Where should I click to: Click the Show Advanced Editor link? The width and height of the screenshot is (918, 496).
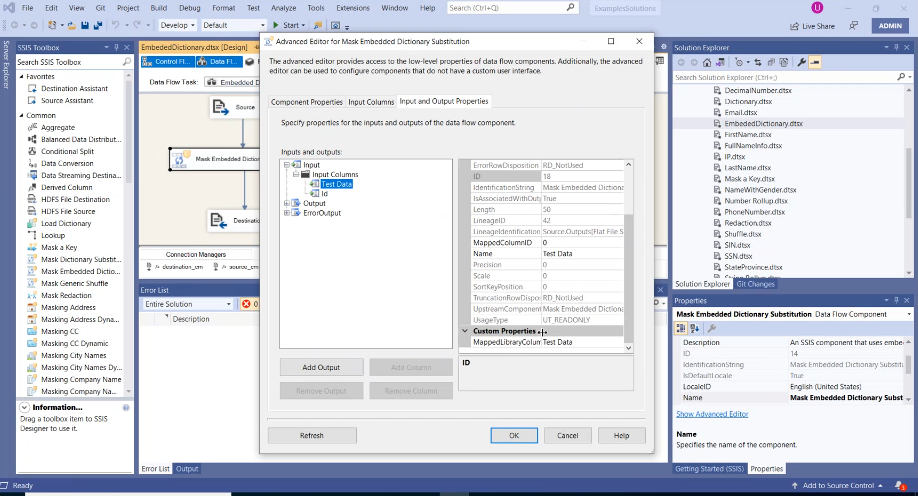[x=712, y=414]
